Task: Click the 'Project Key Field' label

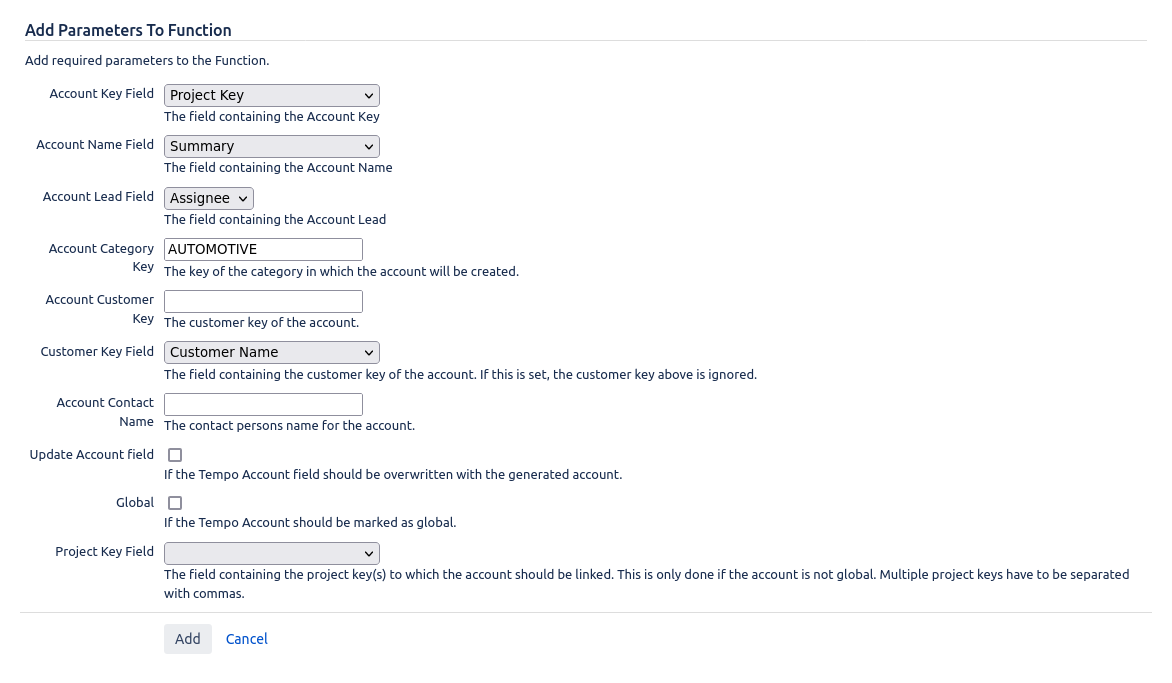Action: point(105,551)
